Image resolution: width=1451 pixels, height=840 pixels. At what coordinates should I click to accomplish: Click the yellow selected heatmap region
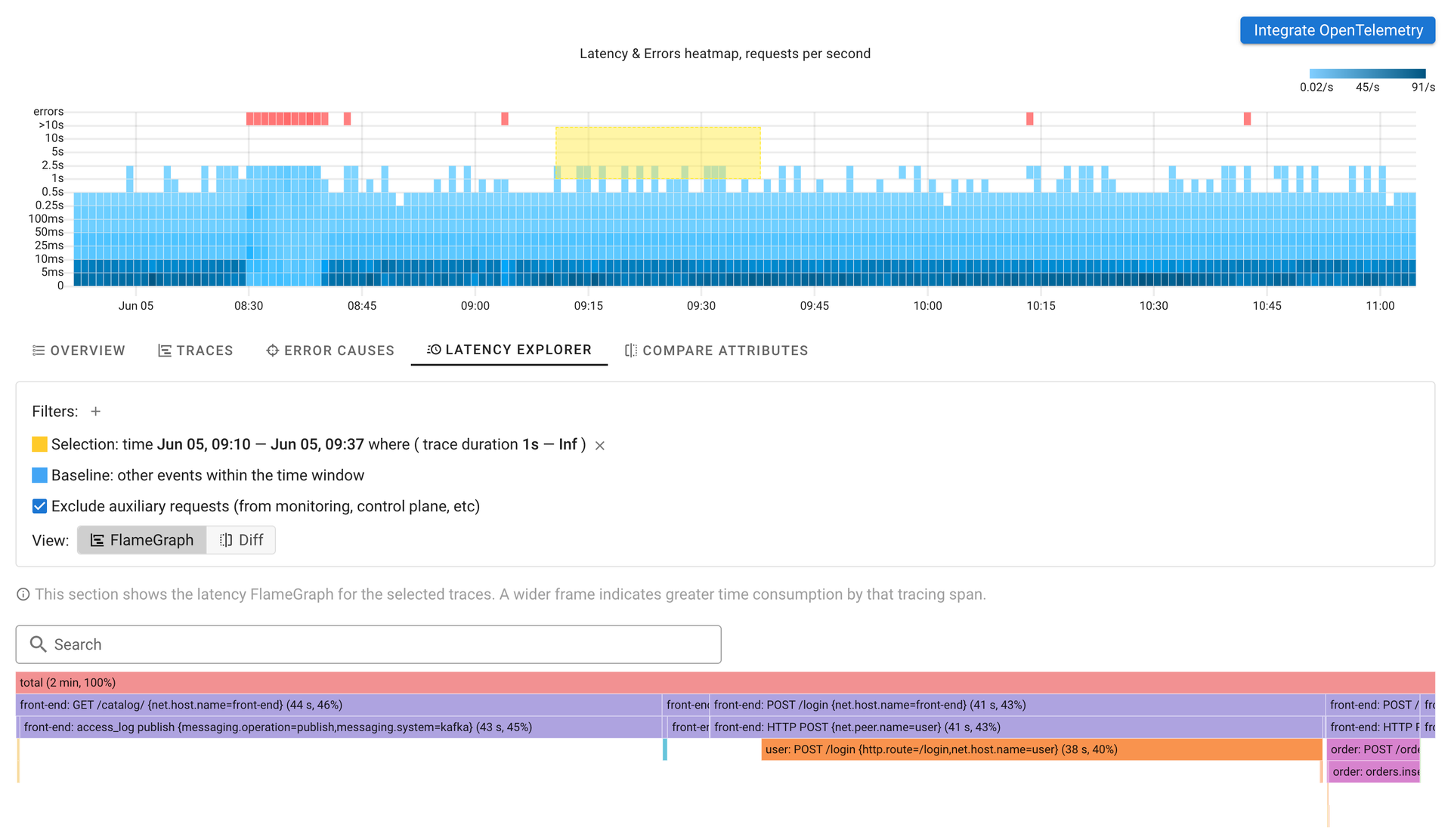tap(658, 153)
